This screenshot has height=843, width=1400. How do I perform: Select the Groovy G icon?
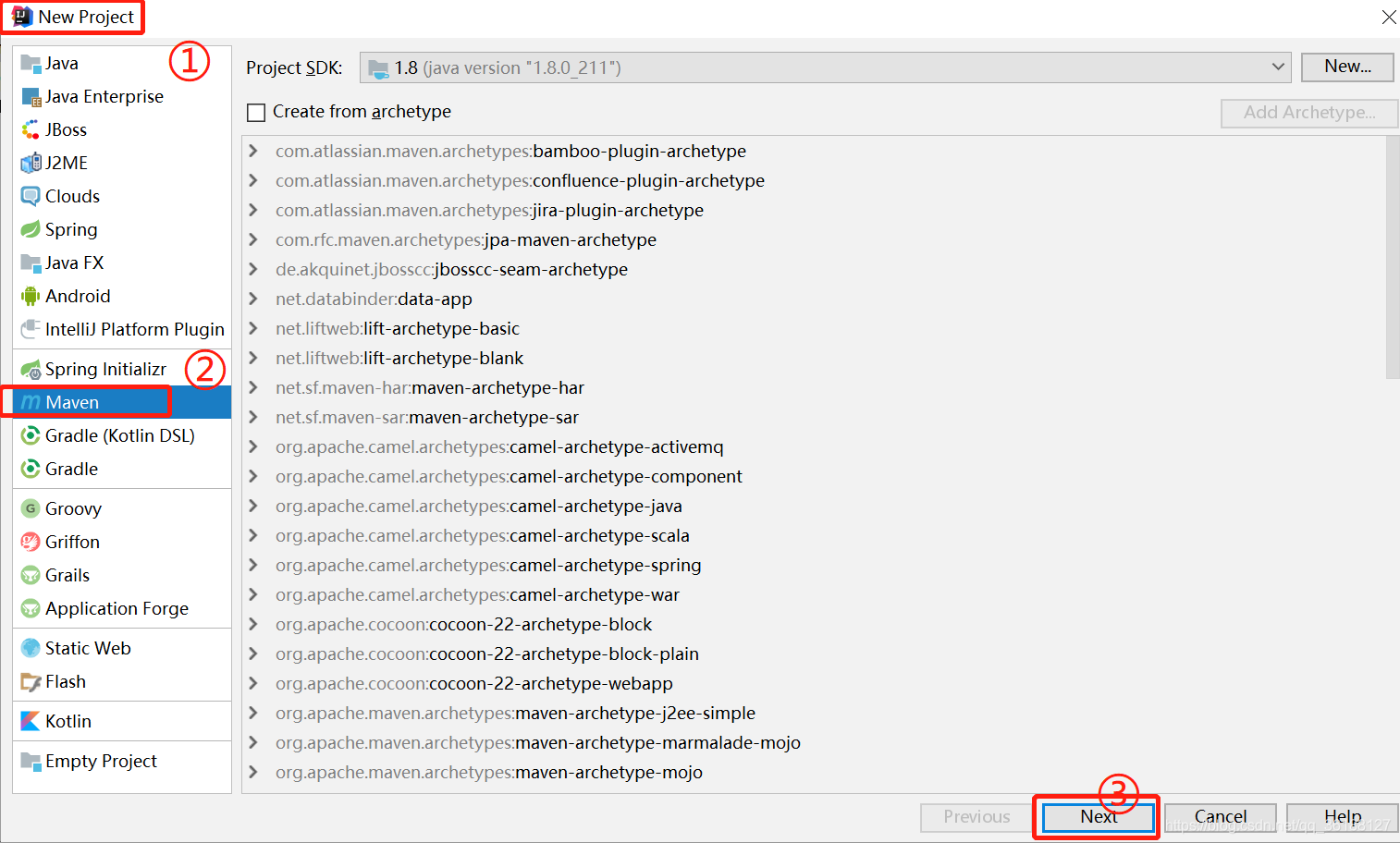(x=31, y=509)
